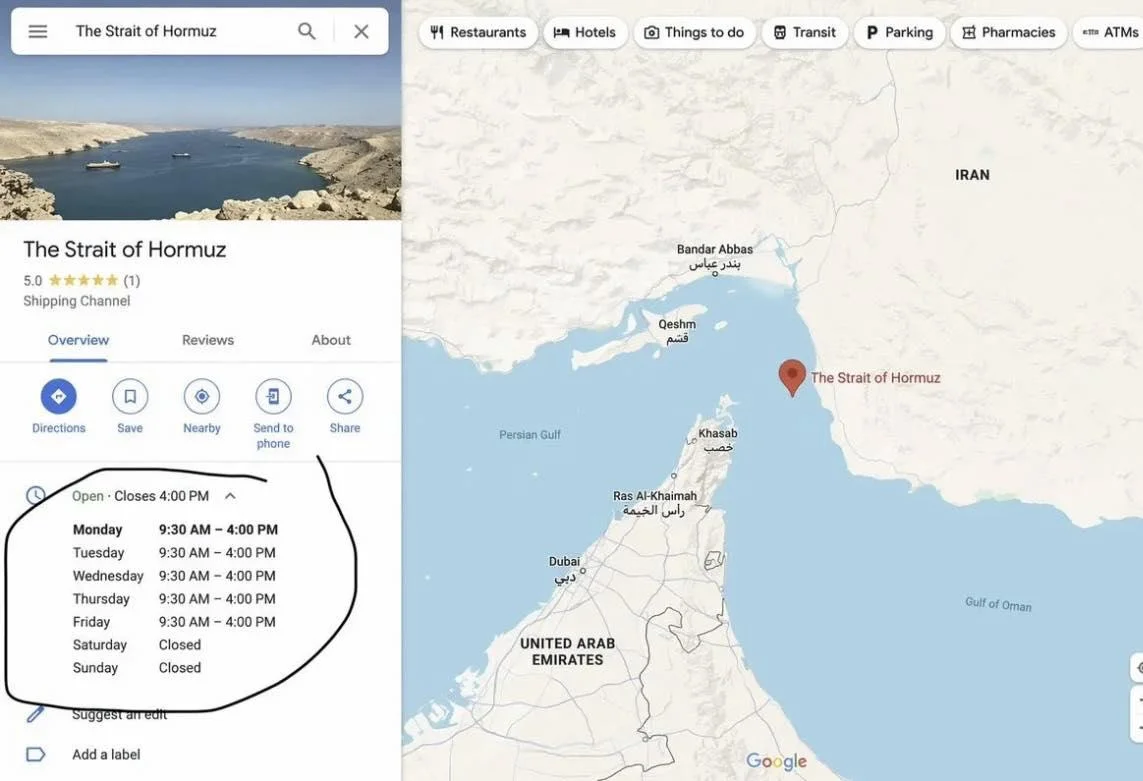Switch to the About tab
Screen dimensions: 1143x781
tap(331, 340)
